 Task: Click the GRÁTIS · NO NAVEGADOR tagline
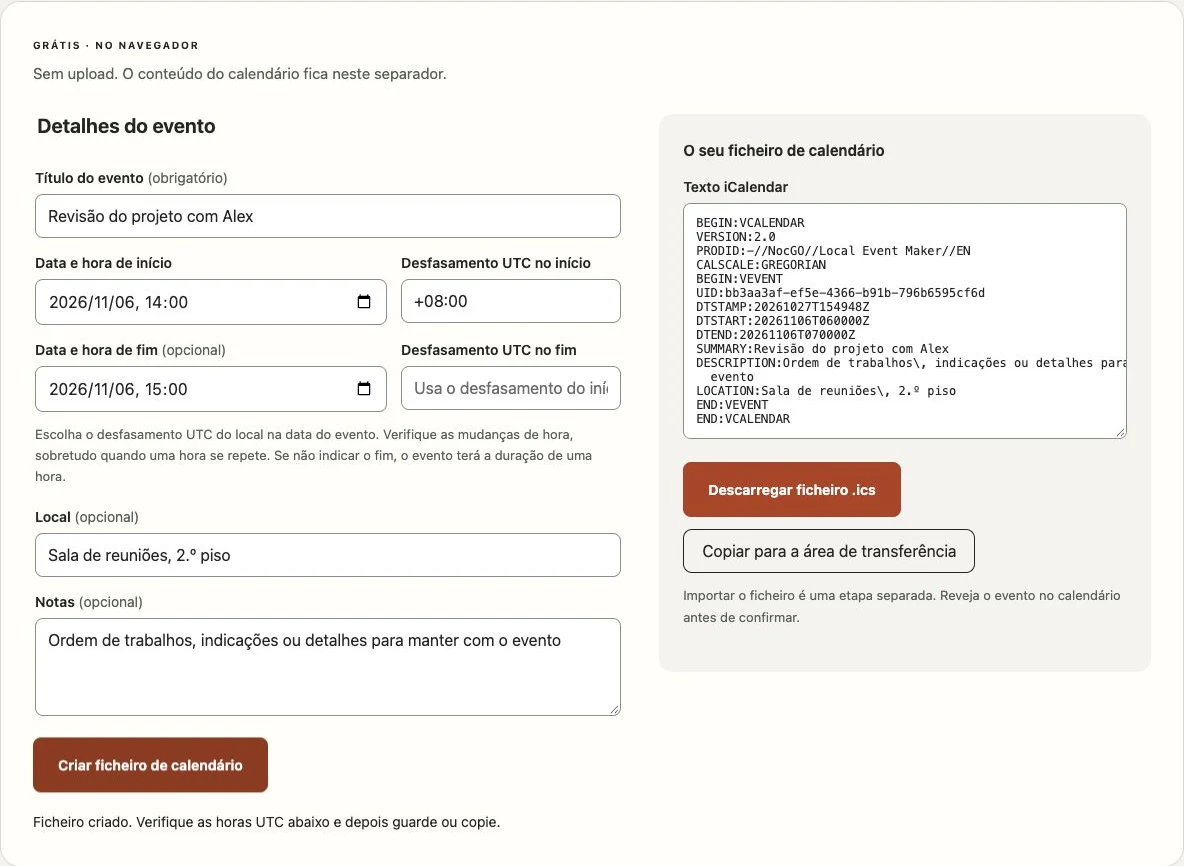tap(116, 45)
